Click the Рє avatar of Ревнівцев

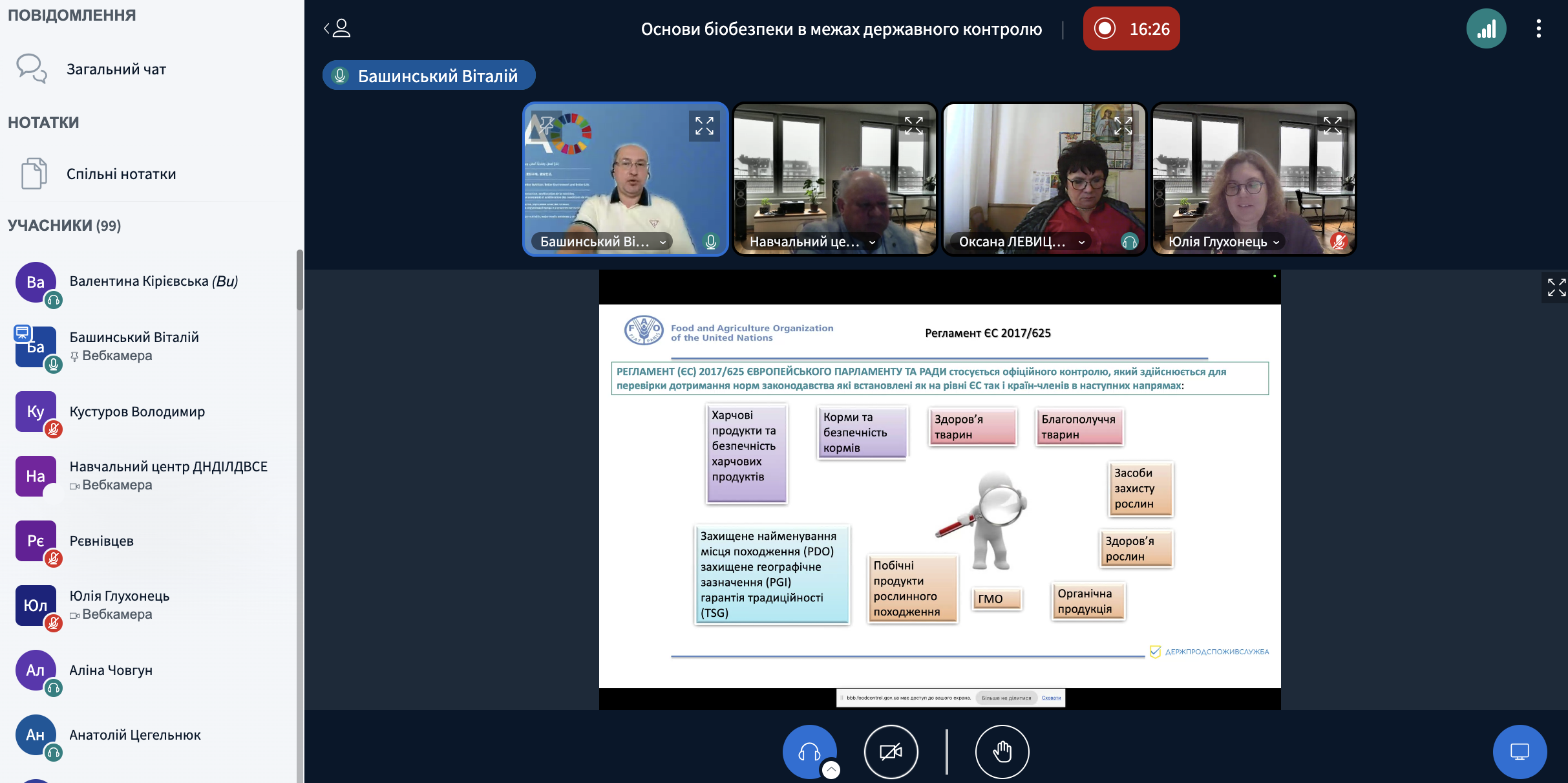tap(36, 541)
